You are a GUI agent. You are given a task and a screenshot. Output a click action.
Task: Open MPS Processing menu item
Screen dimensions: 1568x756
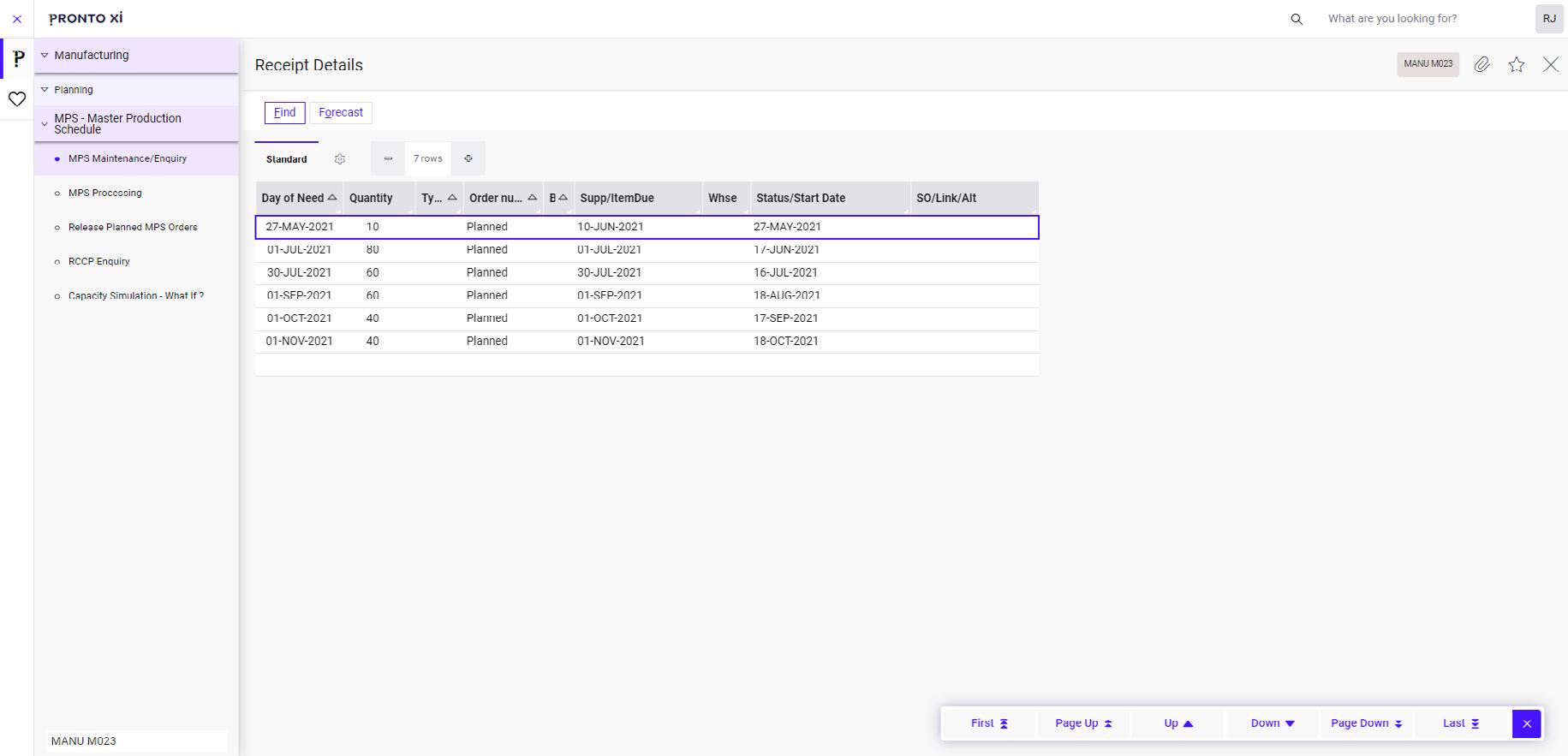pyautogui.click(x=104, y=193)
